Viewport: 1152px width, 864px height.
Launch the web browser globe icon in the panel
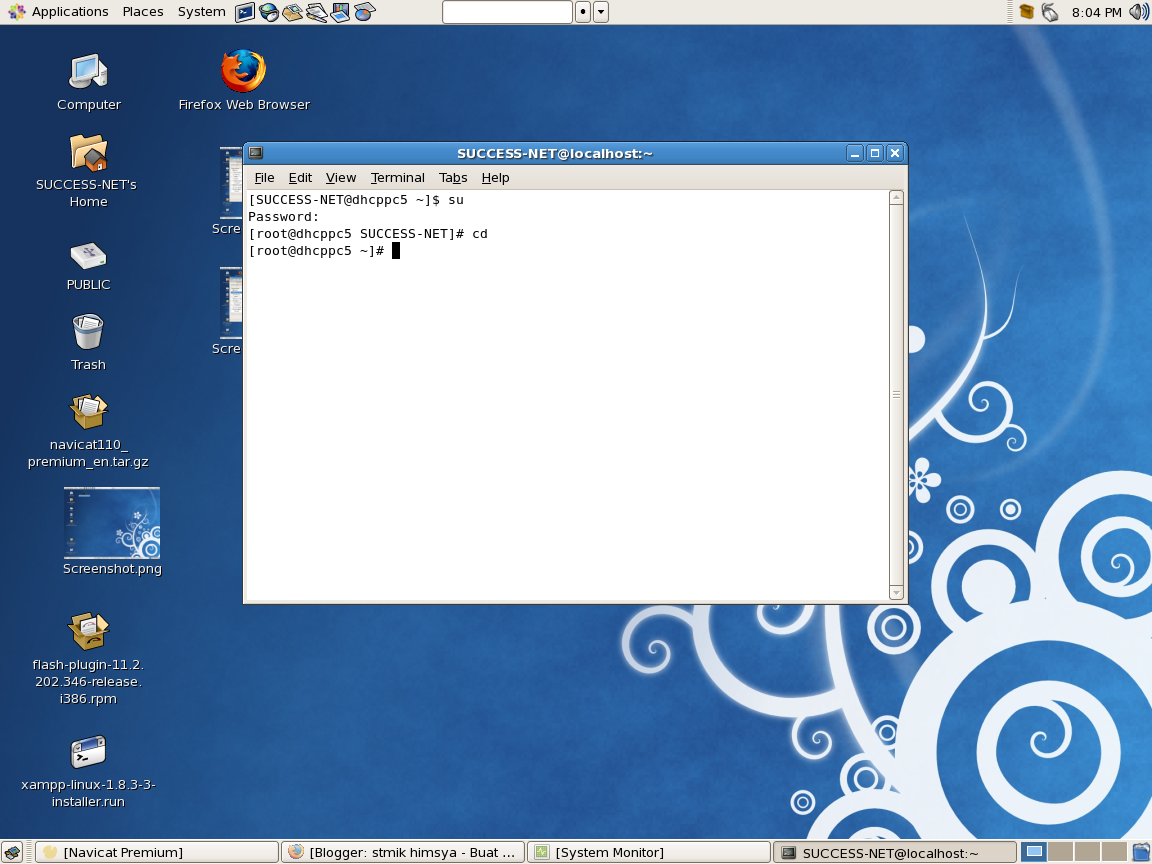[x=267, y=11]
